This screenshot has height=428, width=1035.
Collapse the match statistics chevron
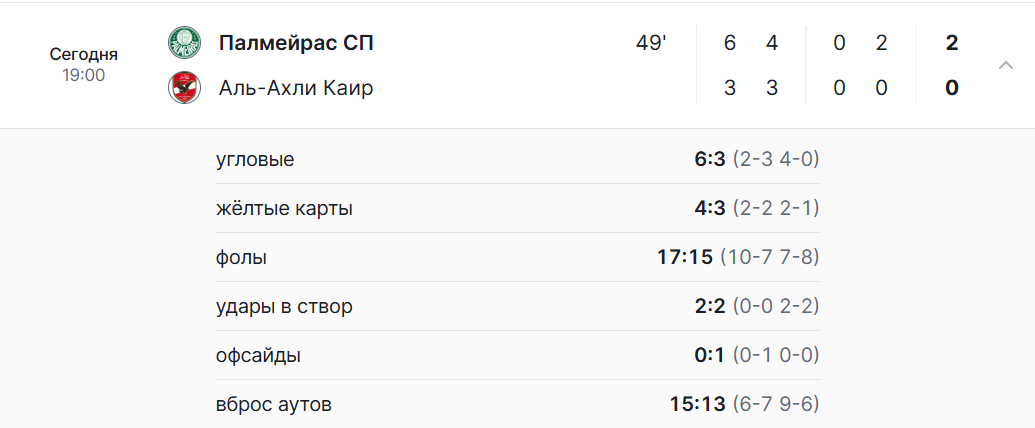(1006, 66)
